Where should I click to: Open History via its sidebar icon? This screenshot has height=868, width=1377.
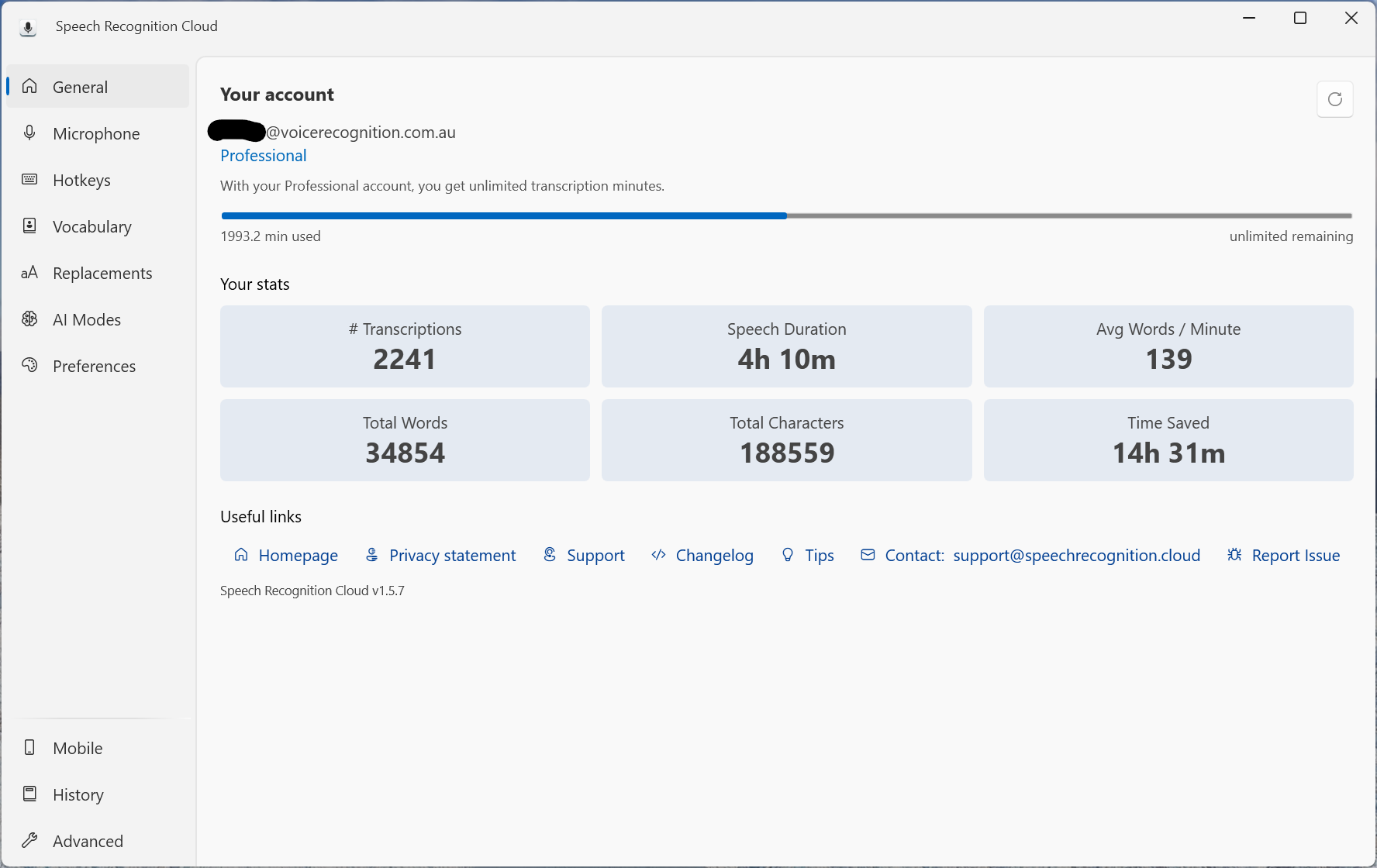[29, 794]
